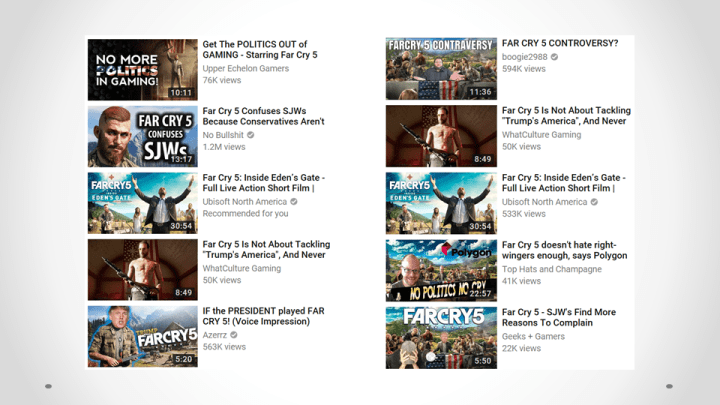720x405 pixels.
Task: Open the Eden's Gate title above 'Recommended for you'
Action: point(264,183)
